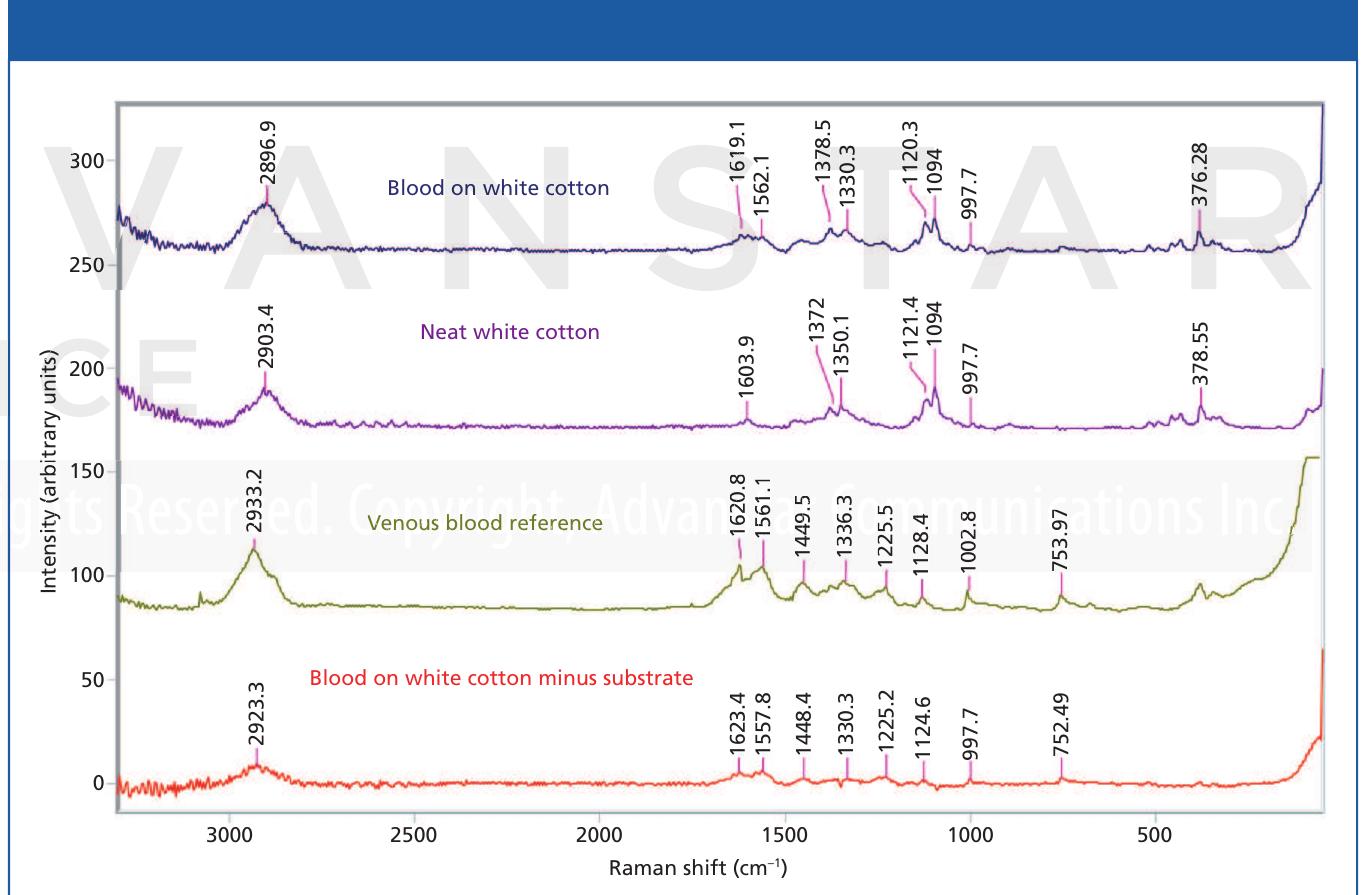Screen dimensions: 1364x895
Task: Select the 1225.5 peak annotation
Action: point(886,535)
